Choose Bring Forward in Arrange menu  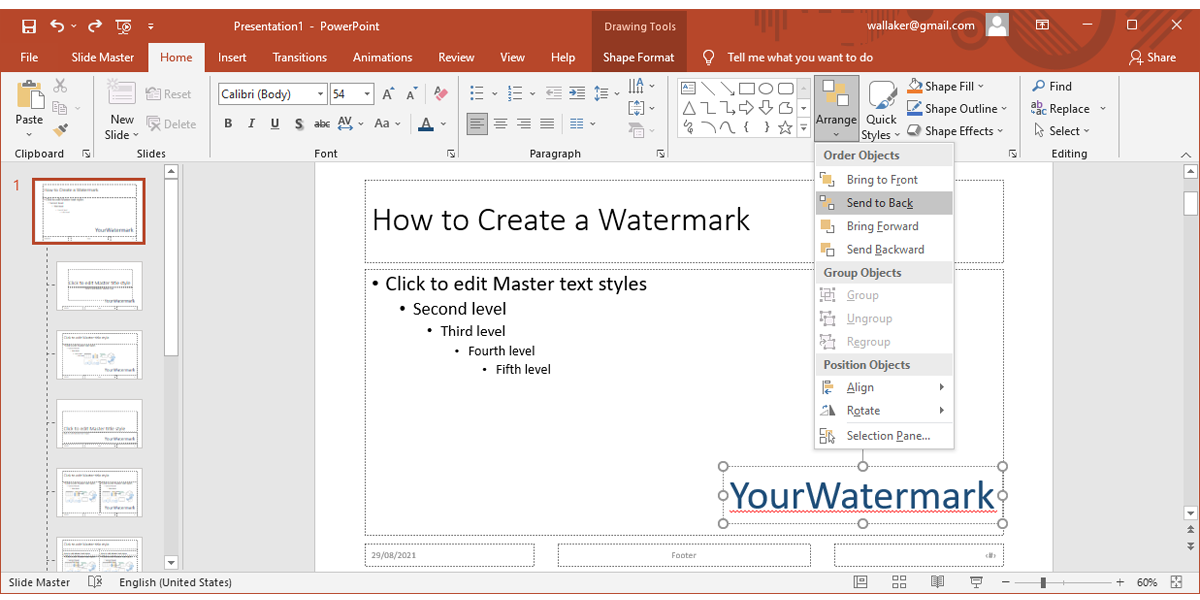884,226
